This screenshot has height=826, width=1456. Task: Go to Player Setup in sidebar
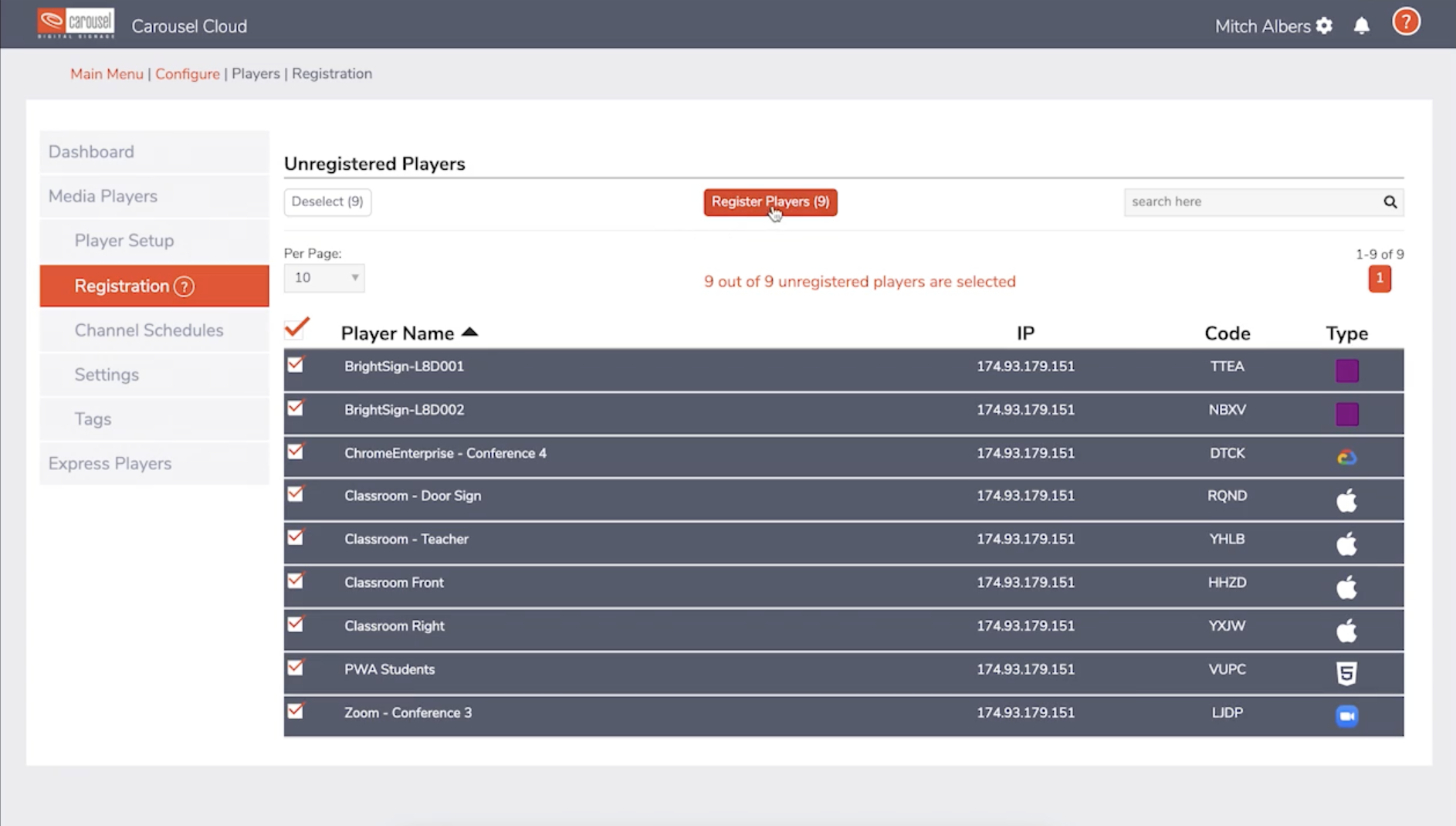pyautogui.click(x=124, y=241)
